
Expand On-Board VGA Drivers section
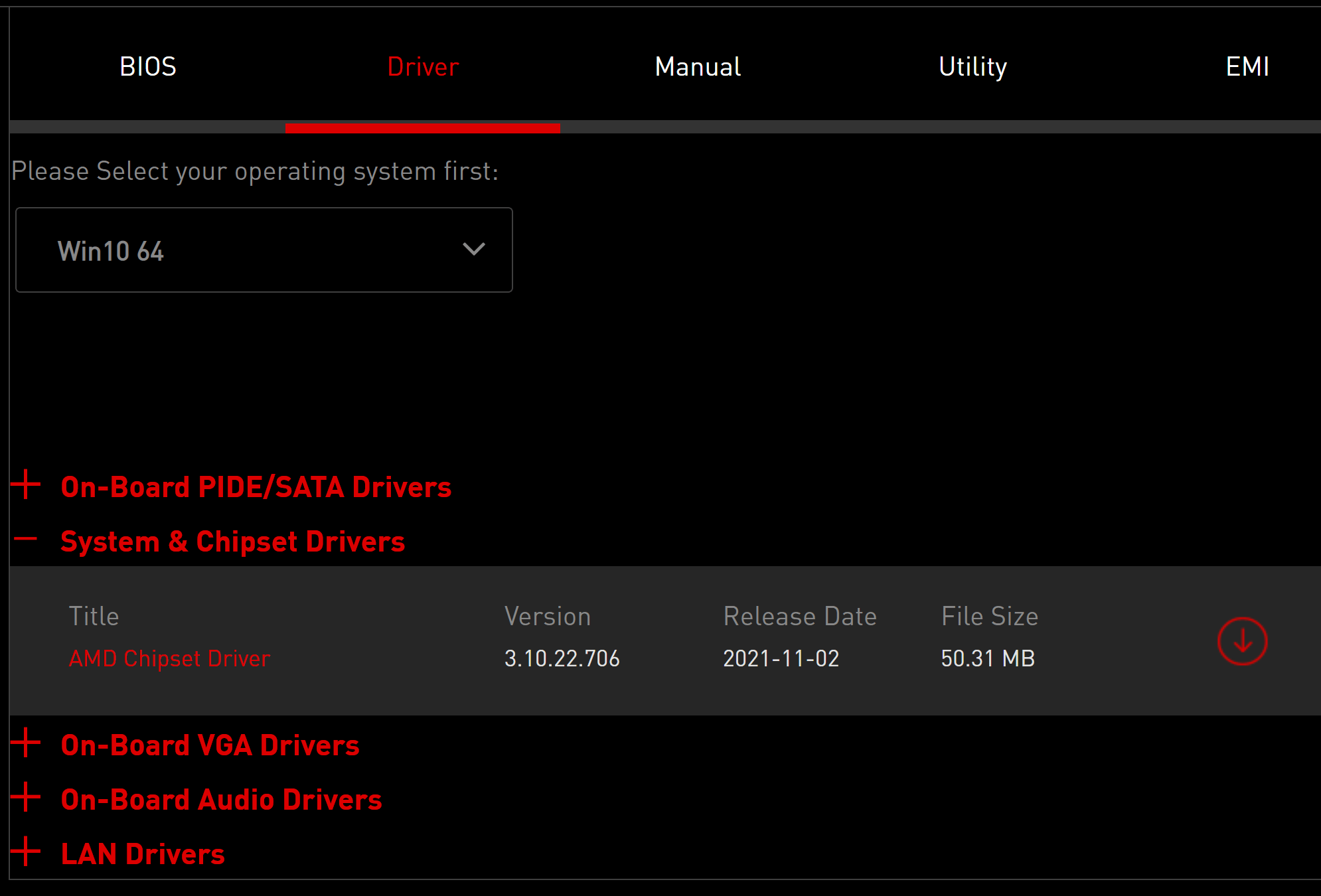pos(210,745)
